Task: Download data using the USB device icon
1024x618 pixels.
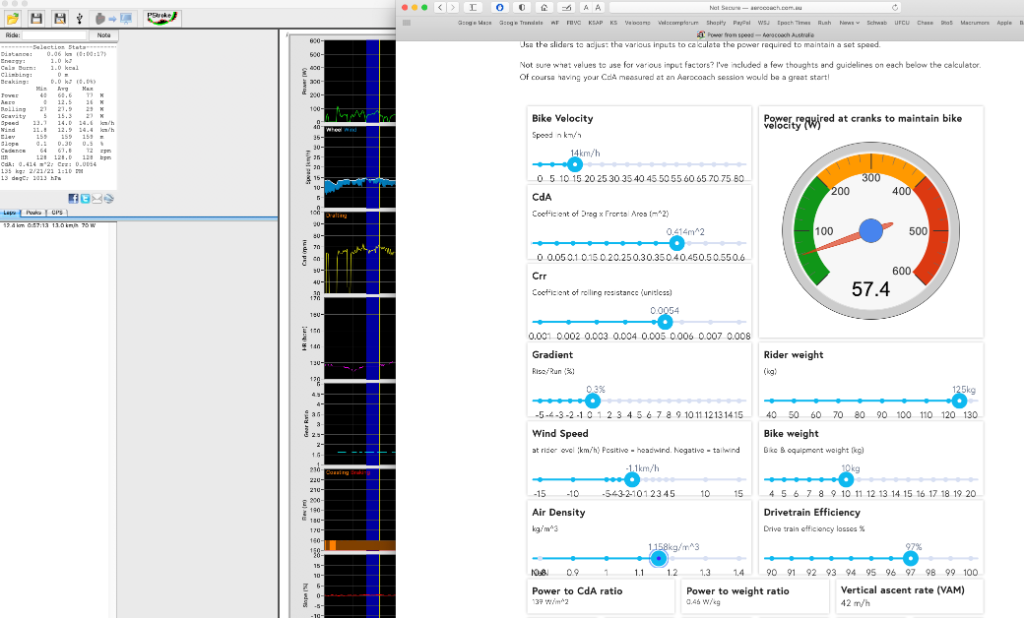Action: point(80,18)
